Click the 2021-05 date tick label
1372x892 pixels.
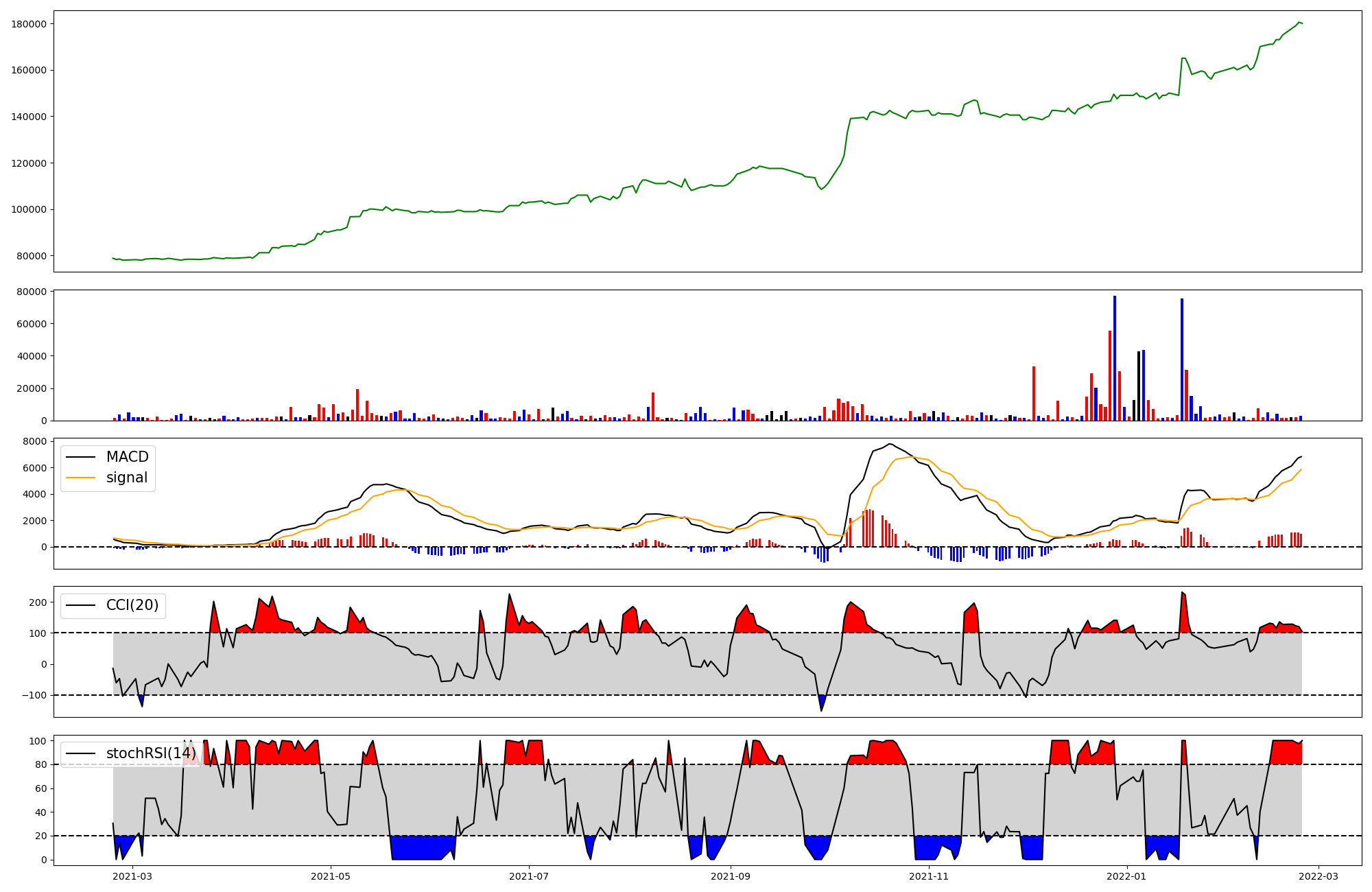pos(331,876)
